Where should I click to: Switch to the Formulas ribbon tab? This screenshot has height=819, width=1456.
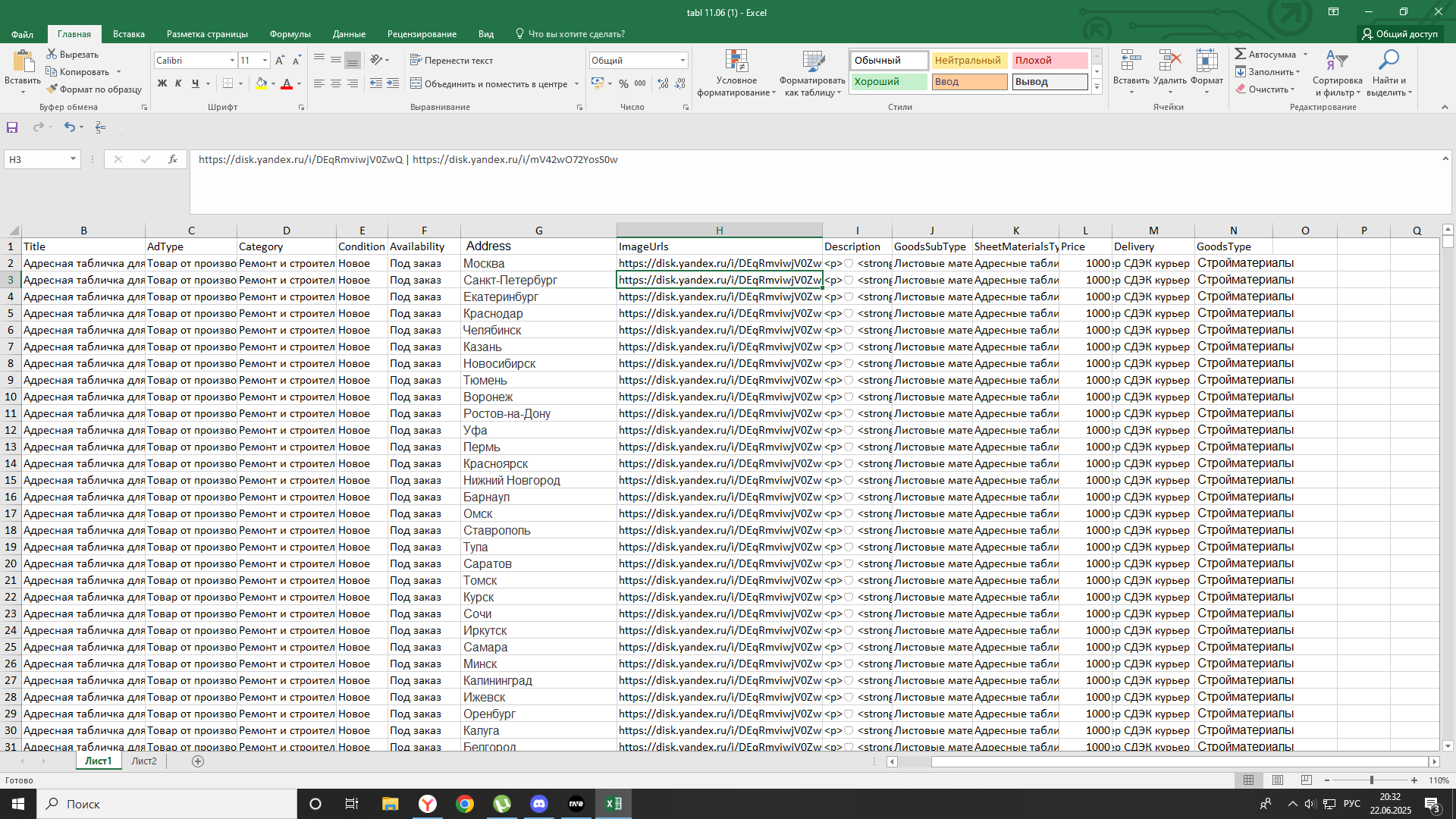click(x=290, y=34)
